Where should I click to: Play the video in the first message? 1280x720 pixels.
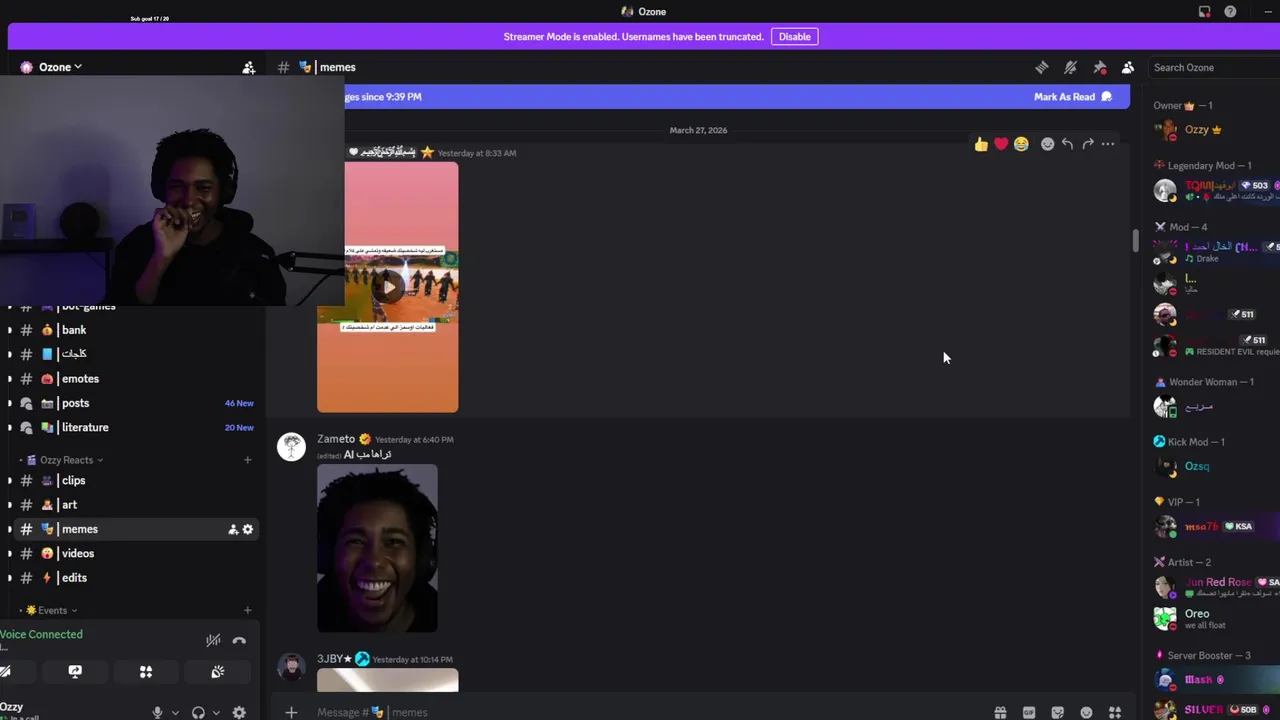tap(388, 287)
